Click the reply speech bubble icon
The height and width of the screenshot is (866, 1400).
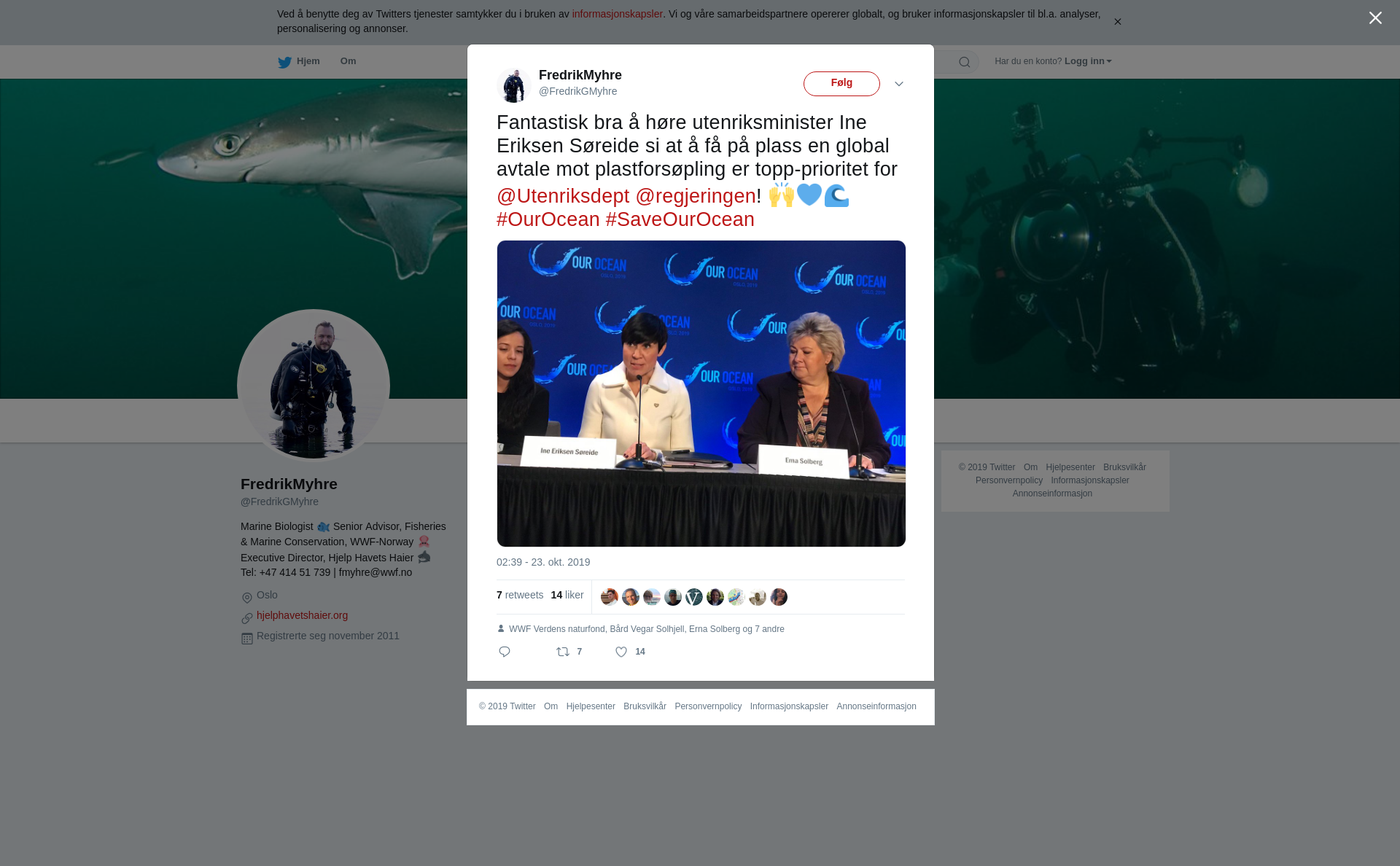505,652
